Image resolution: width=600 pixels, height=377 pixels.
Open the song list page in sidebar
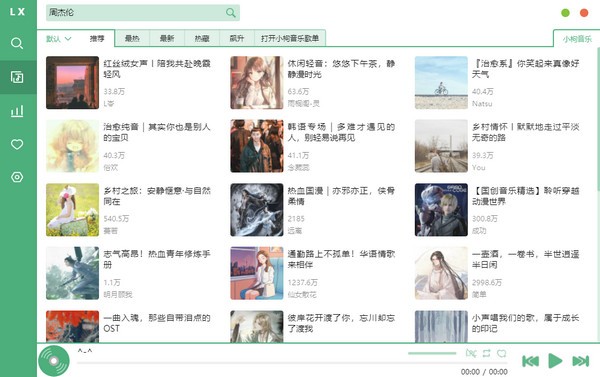tap(17, 77)
